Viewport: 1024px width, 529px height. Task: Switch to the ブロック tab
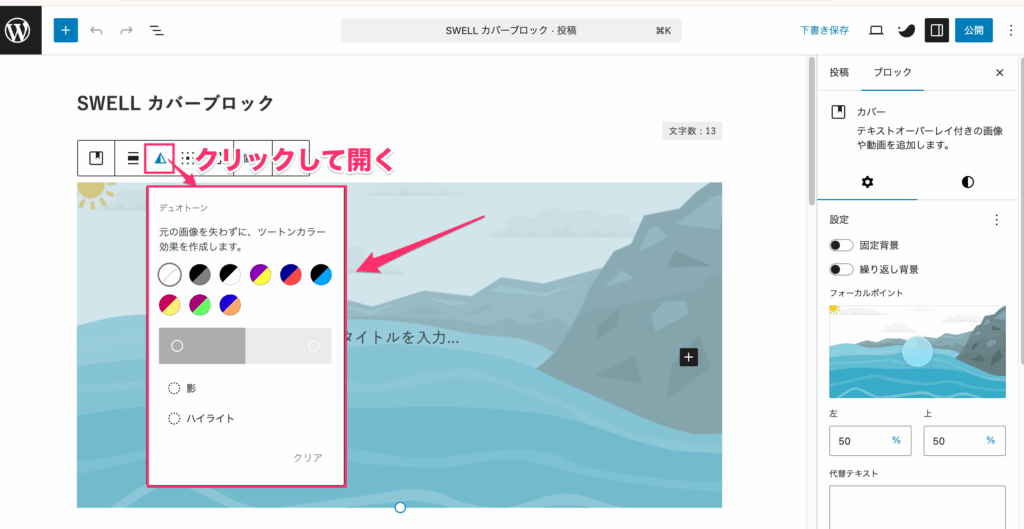coord(892,73)
